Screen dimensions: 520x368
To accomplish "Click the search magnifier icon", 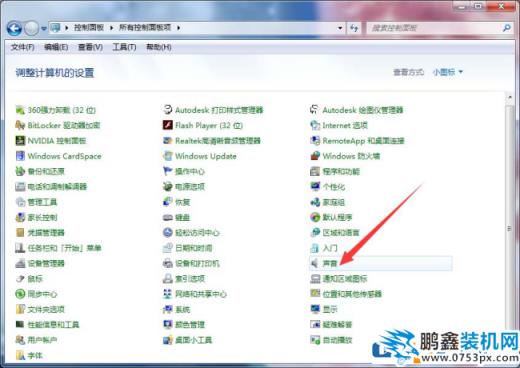I will [x=507, y=28].
